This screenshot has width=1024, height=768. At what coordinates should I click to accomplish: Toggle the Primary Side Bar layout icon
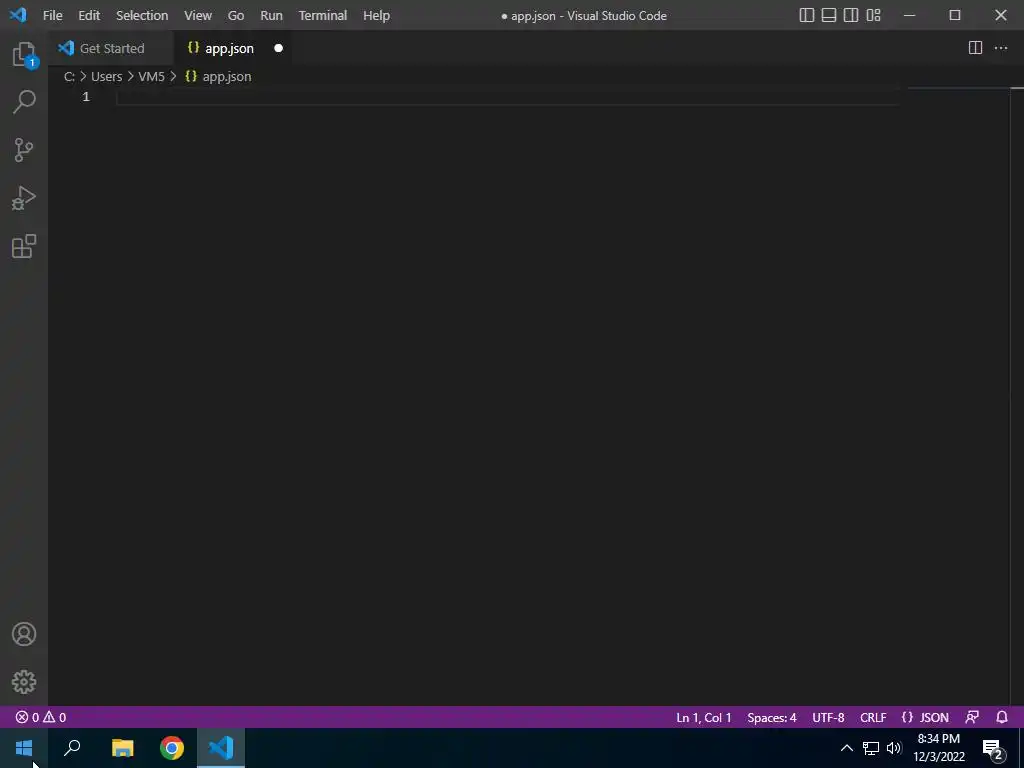coord(807,15)
